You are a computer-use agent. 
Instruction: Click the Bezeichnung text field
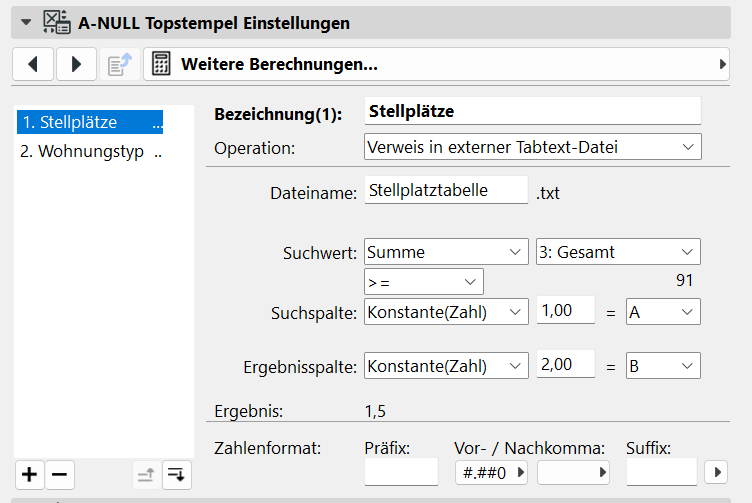tap(532, 111)
